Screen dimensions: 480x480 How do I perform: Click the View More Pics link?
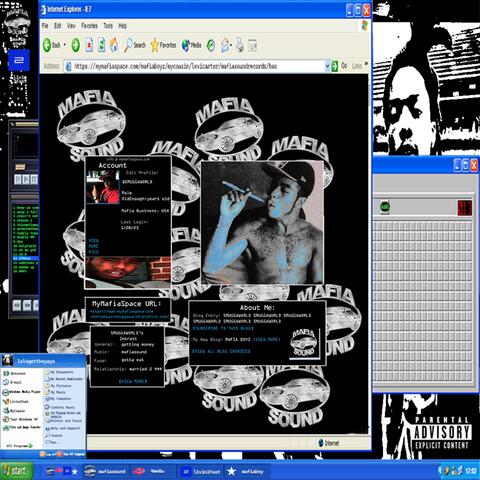tap(93, 246)
